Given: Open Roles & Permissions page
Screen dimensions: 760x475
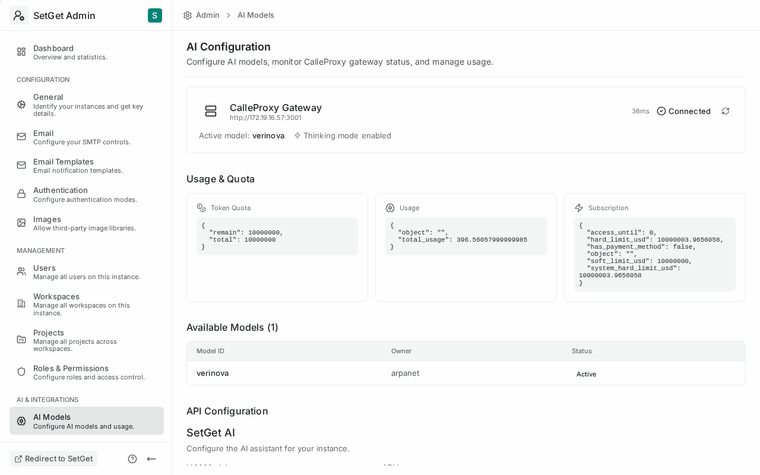Looking at the screenshot, I should tap(86, 372).
